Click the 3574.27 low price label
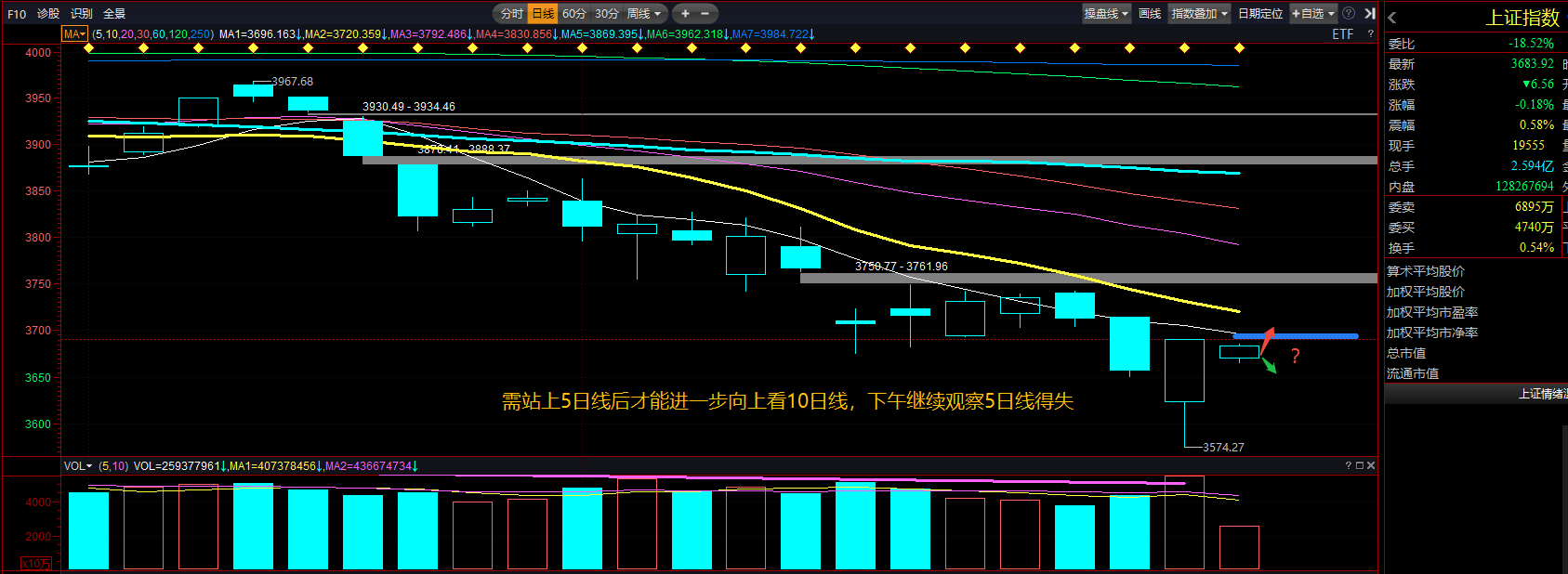Screen dimensions: 1568x574 [1223, 447]
